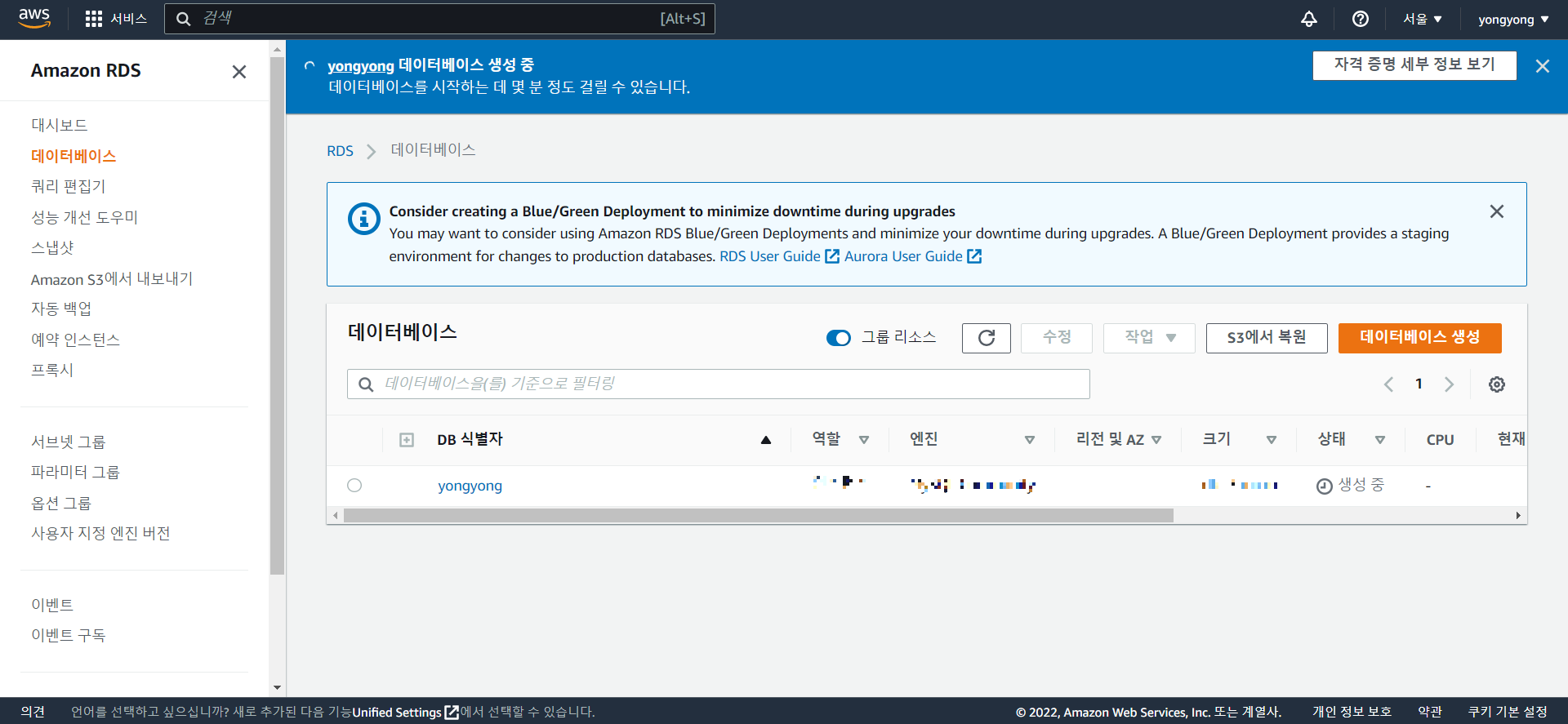Open notifications bell icon
Image resolution: width=1568 pixels, height=724 pixels.
point(1309,19)
